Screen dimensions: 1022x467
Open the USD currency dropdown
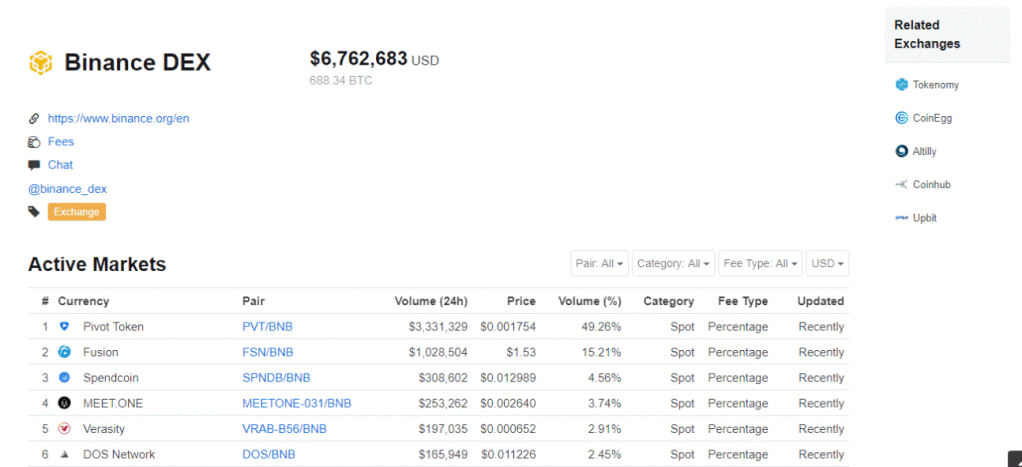(828, 264)
